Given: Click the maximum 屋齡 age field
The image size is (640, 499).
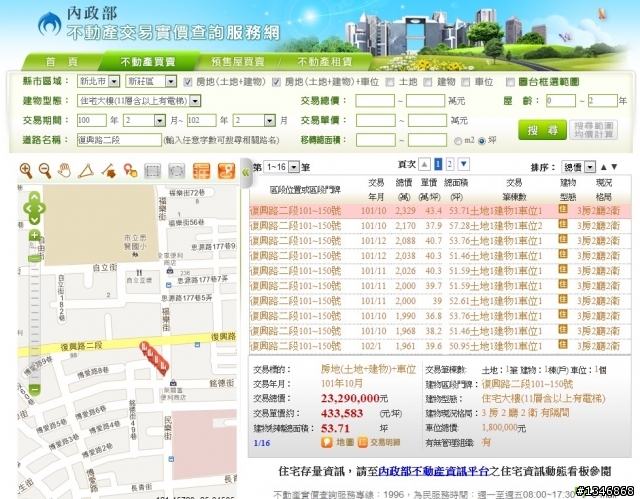Looking at the screenshot, I should [x=602, y=101].
